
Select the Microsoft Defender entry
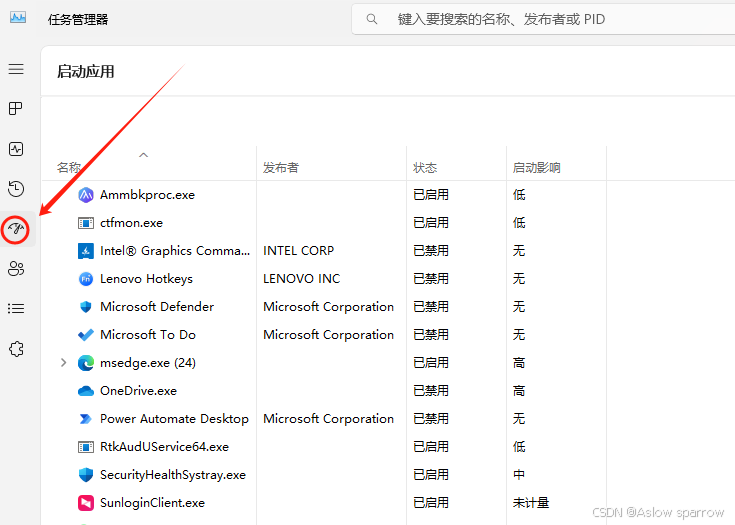(x=157, y=307)
